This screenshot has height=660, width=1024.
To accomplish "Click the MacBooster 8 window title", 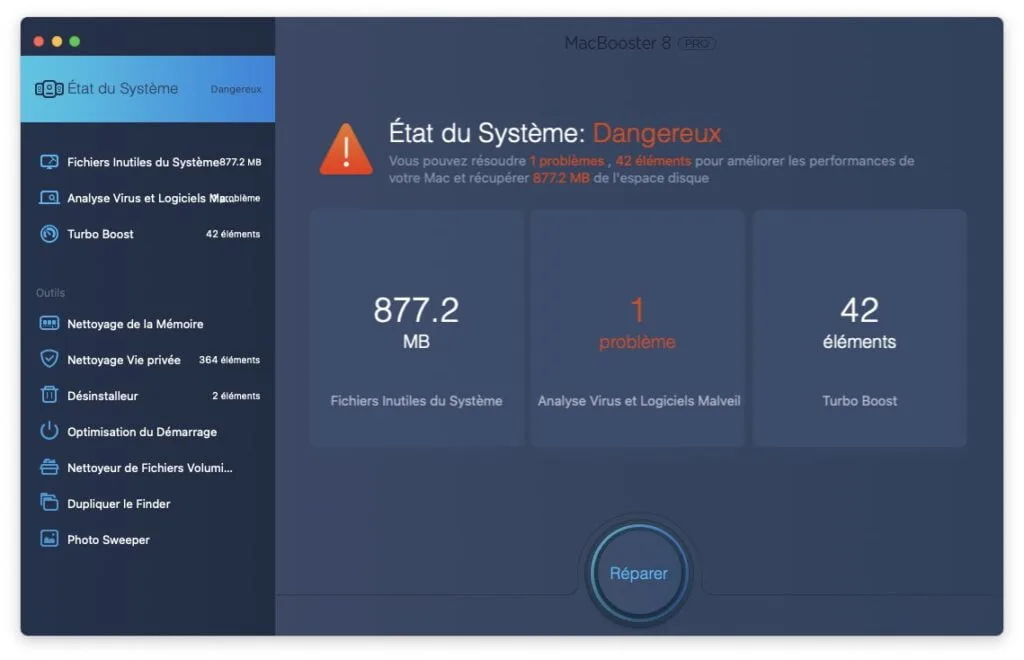I will point(617,43).
